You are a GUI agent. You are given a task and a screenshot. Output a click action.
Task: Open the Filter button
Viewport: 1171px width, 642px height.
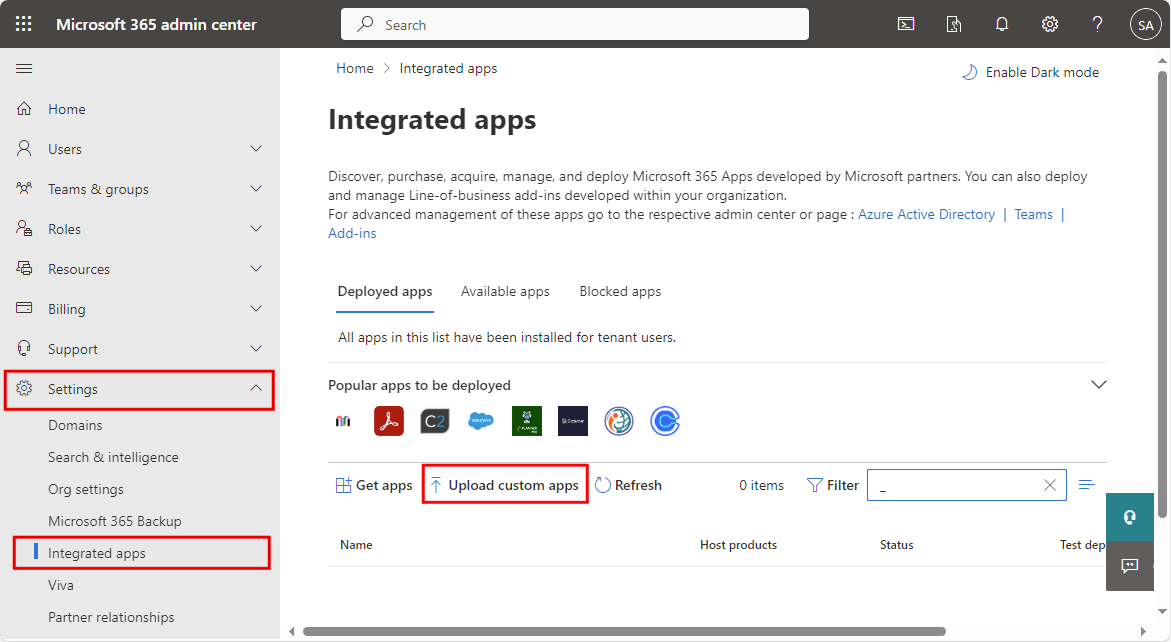833,485
